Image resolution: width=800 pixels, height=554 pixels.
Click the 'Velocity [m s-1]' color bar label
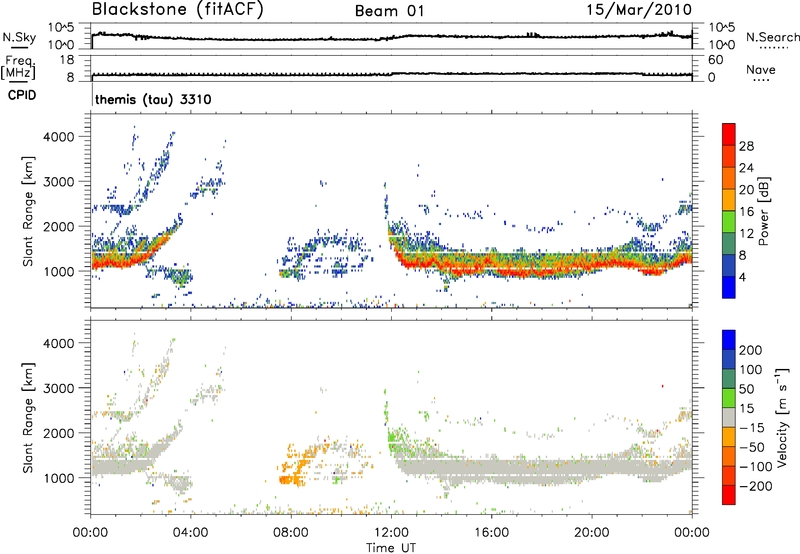point(782,417)
